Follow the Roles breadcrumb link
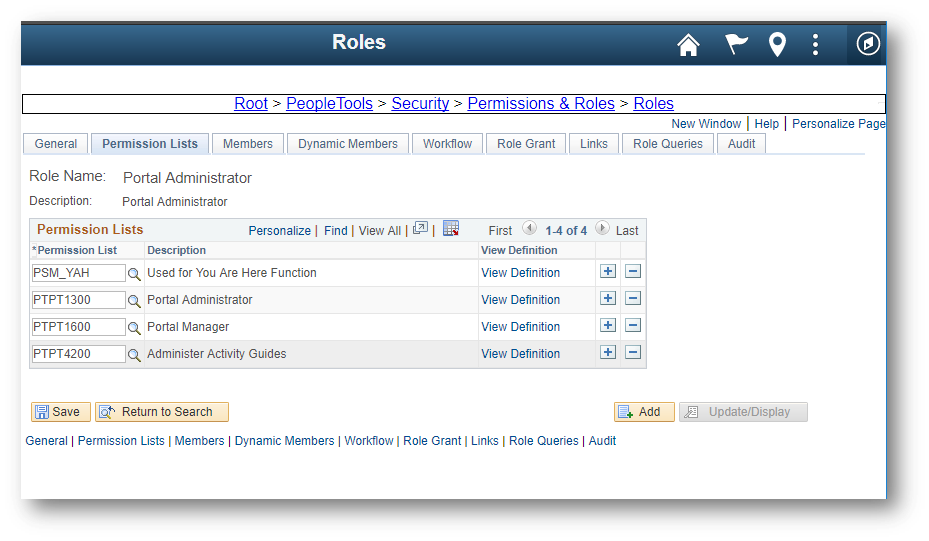This screenshot has width=929, height=541. click(x=653, y=104)
